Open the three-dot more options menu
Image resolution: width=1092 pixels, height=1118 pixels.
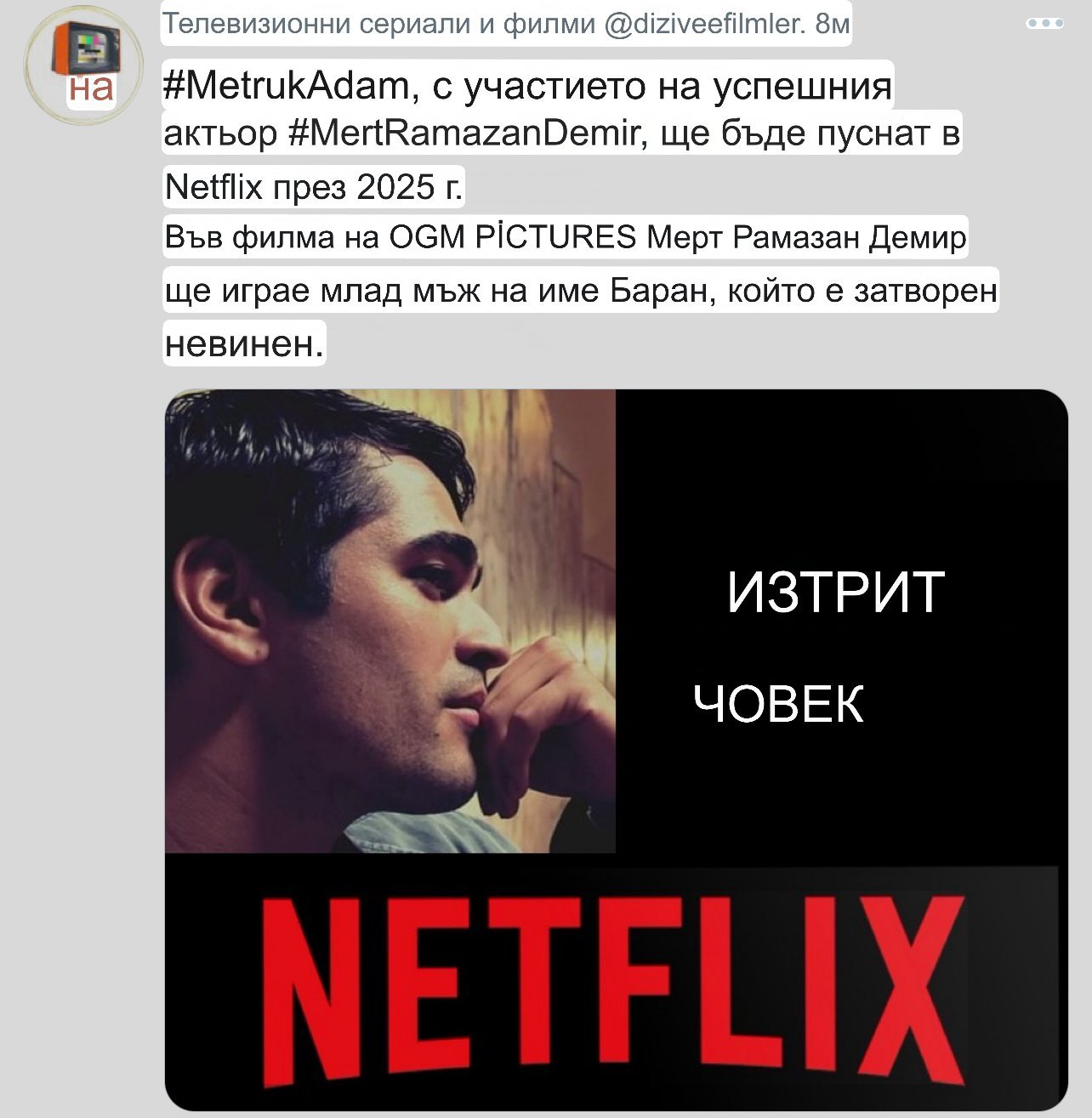(x=1045, y=24)
